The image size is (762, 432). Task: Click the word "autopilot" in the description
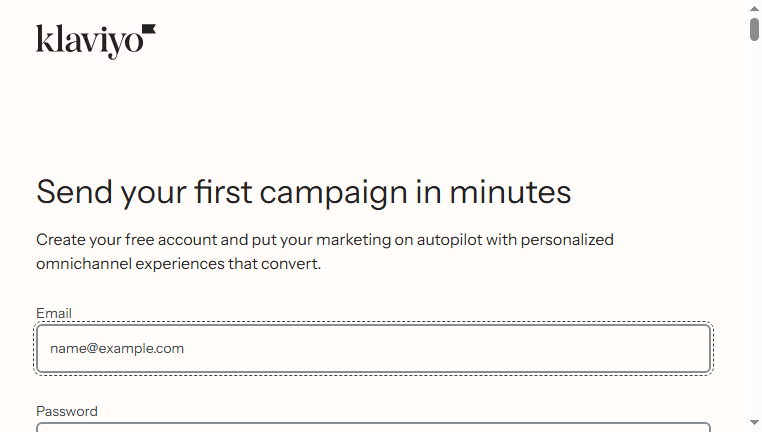tap(450, 240)
